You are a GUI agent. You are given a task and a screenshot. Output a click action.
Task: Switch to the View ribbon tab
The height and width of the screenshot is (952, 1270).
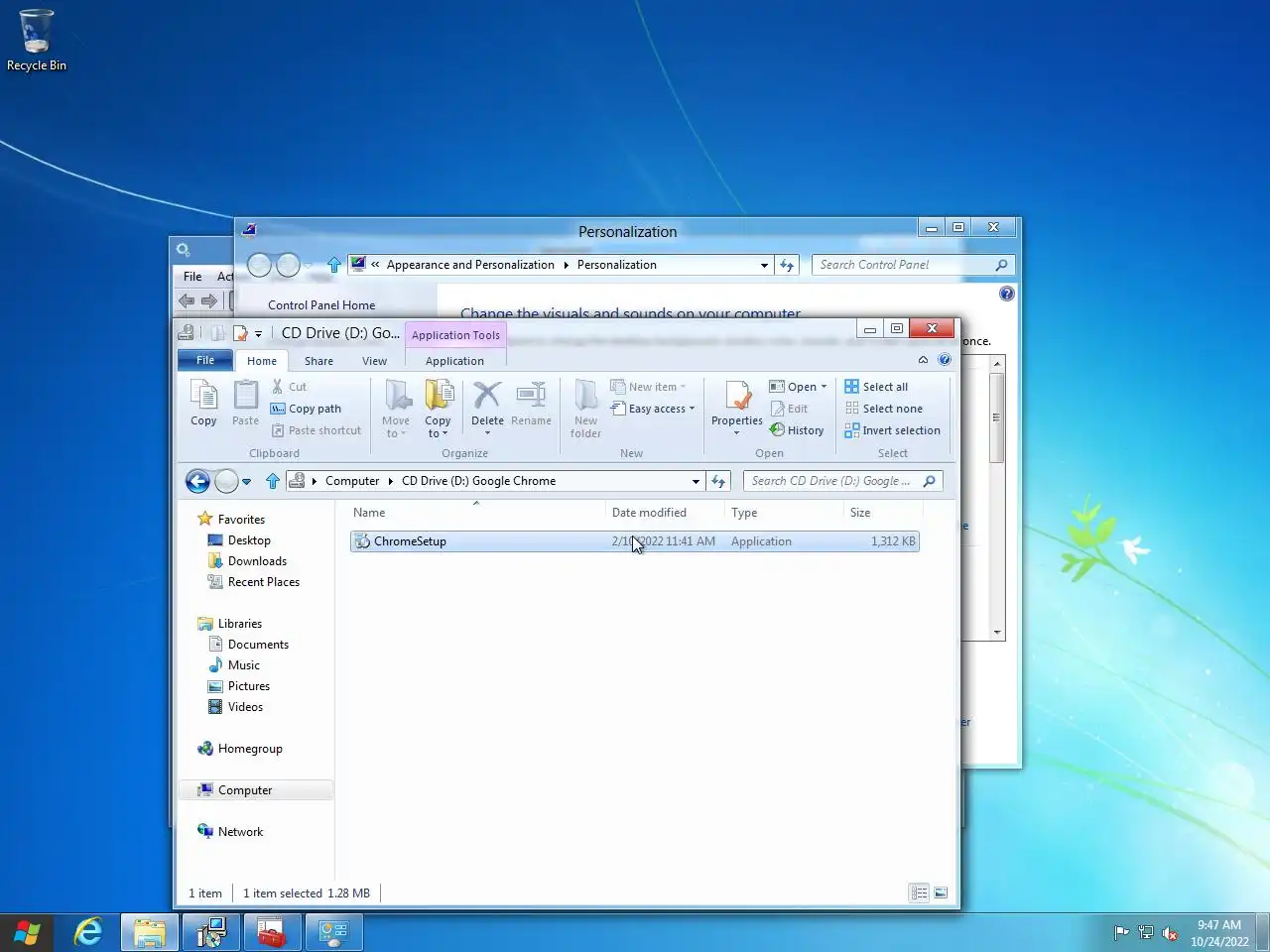pyautogui.click(x=374, y=361)
